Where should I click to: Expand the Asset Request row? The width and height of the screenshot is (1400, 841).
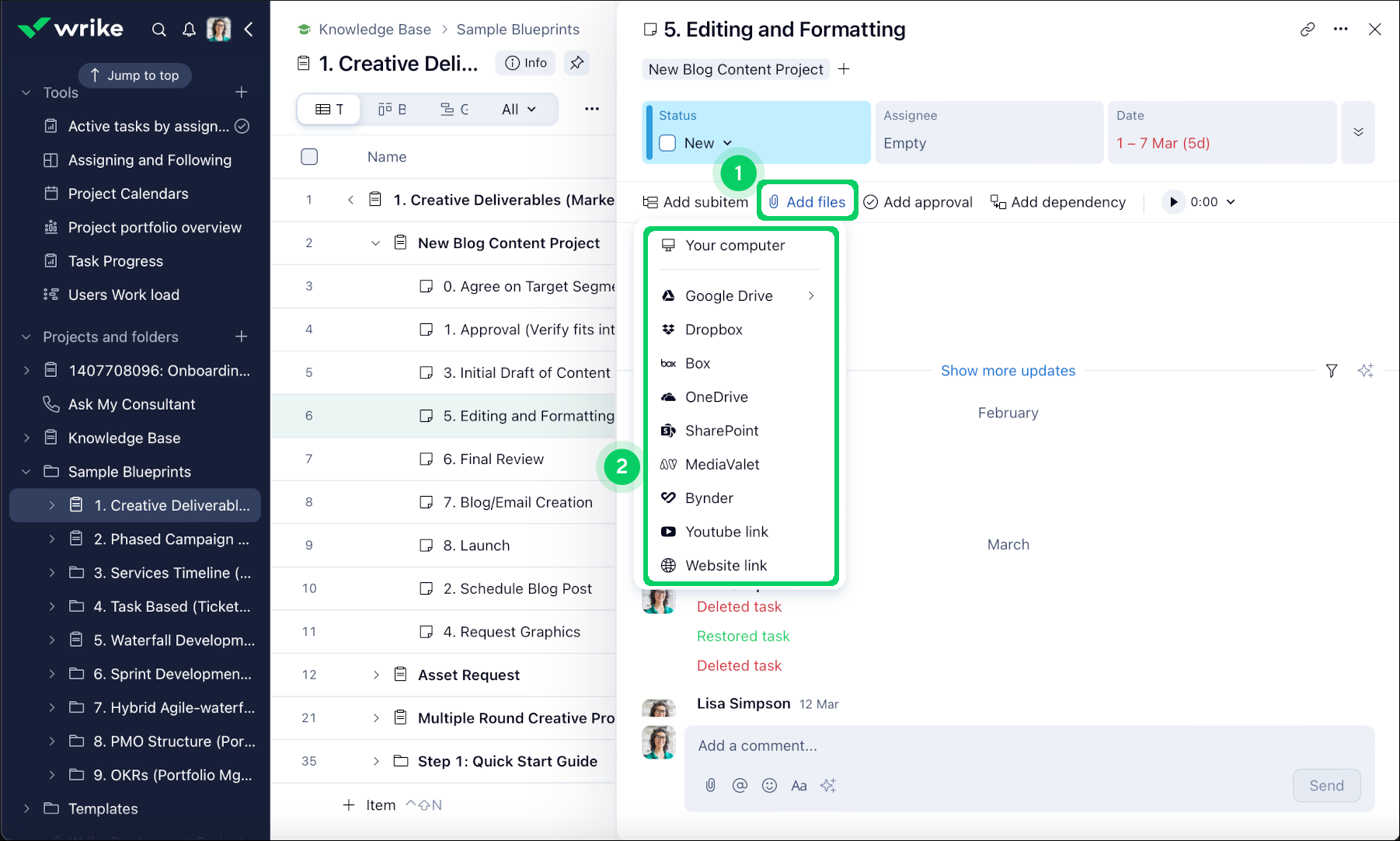coord(376,675)
